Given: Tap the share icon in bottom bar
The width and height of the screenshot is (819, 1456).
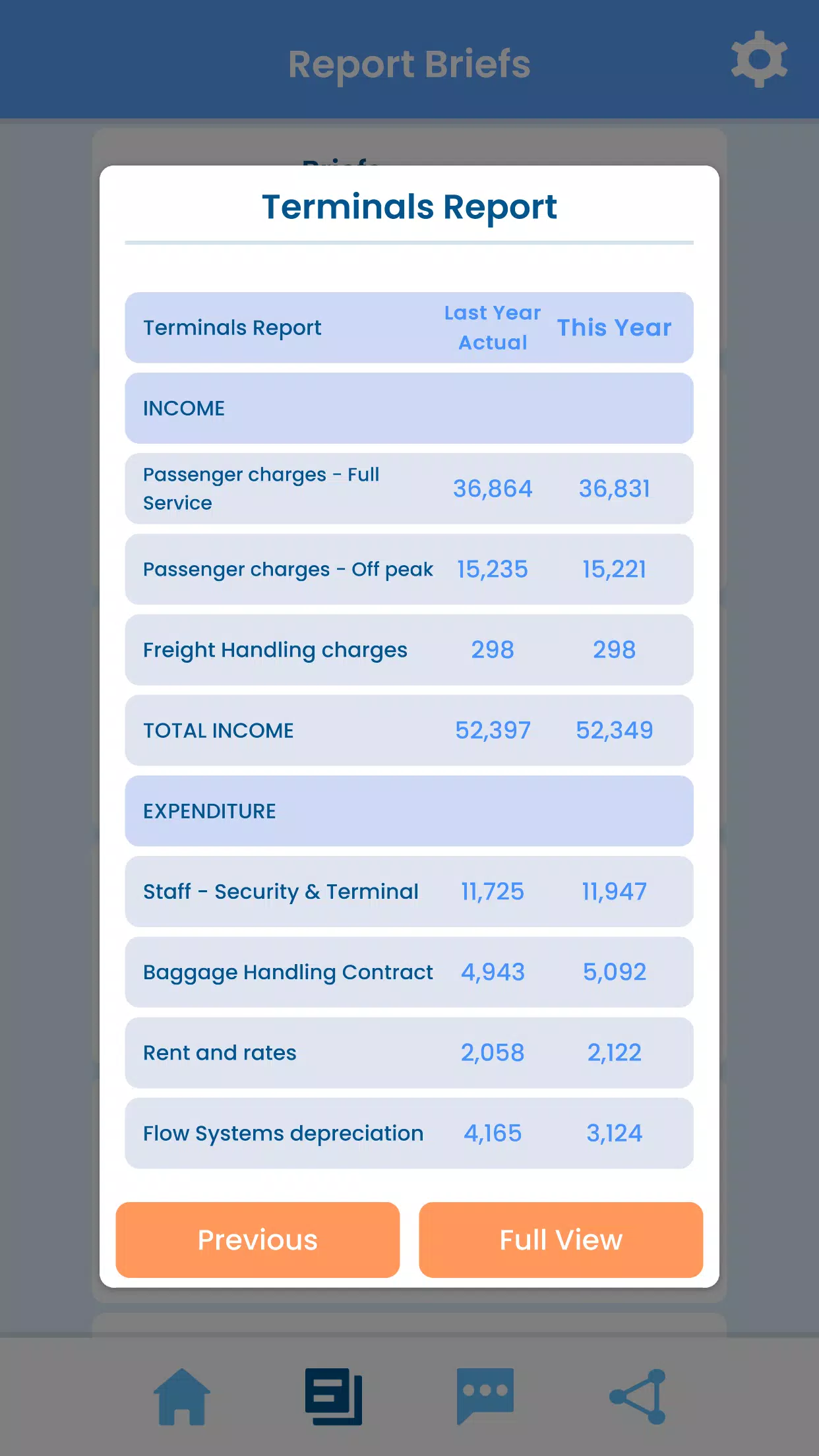Looking at the screenshot, I should [638, 1397].
